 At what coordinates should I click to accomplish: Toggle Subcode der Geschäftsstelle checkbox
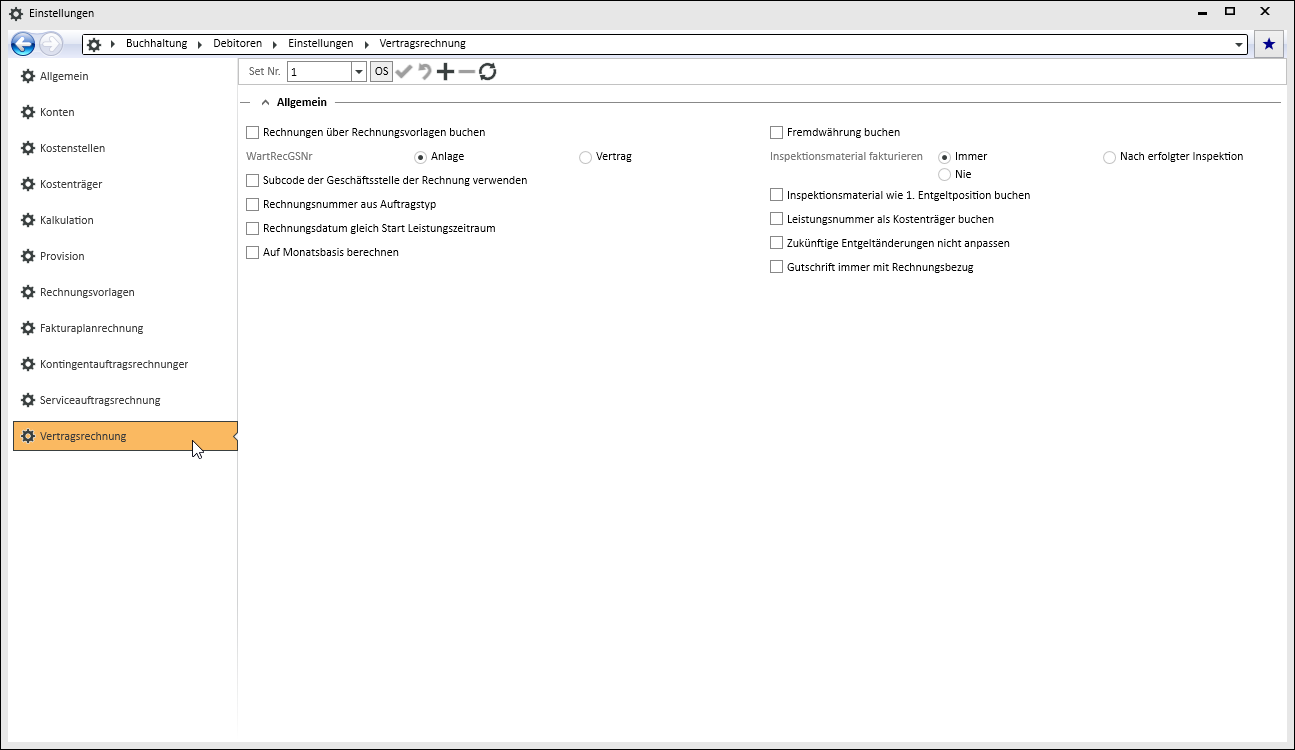tap(252, 180)
